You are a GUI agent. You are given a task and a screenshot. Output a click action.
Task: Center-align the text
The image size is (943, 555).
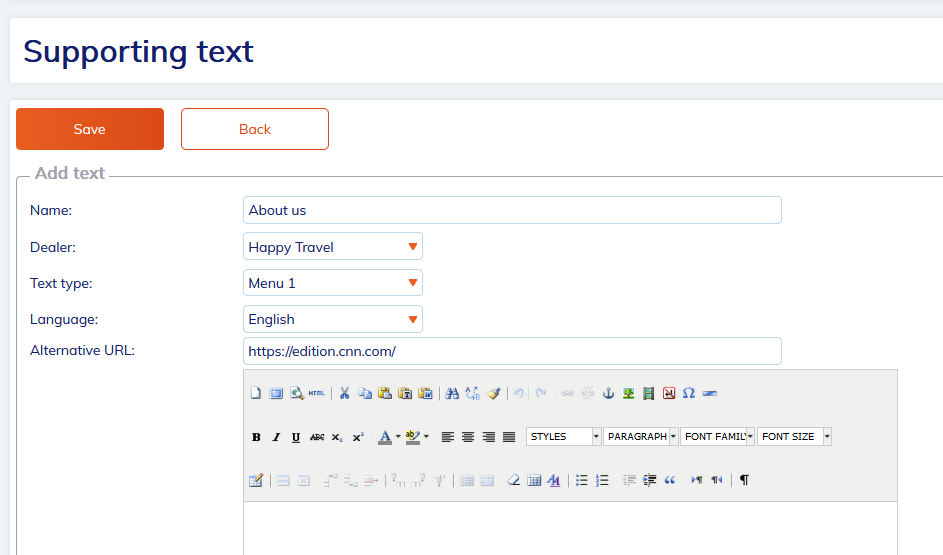468,437
